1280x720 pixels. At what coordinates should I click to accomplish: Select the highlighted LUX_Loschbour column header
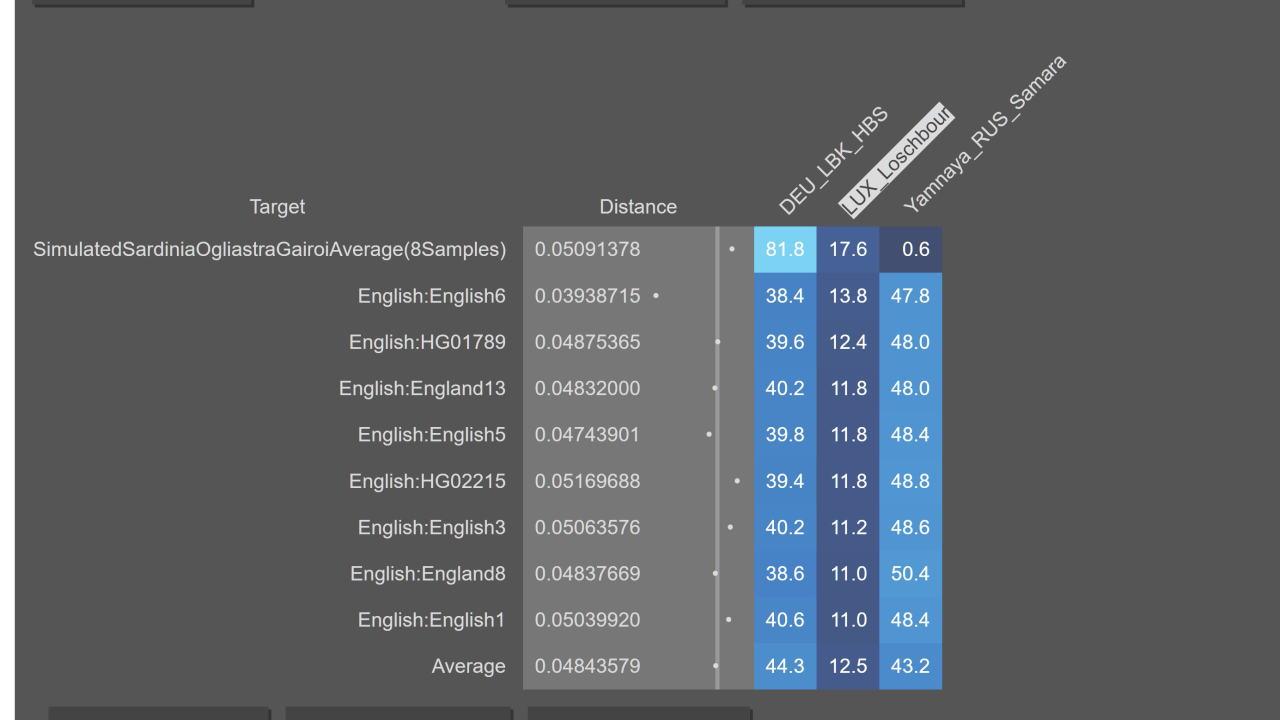tap(896, 160)
